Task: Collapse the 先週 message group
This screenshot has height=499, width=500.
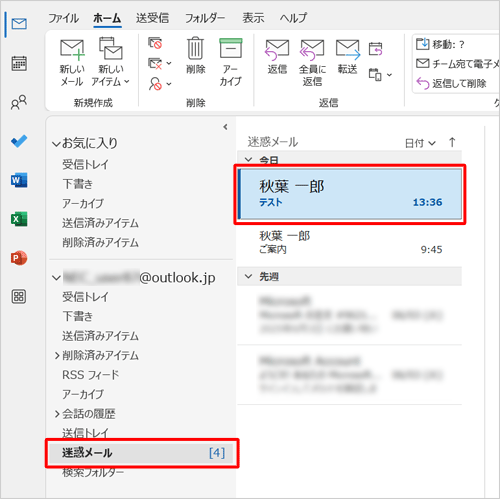Action: coord(248,276)
